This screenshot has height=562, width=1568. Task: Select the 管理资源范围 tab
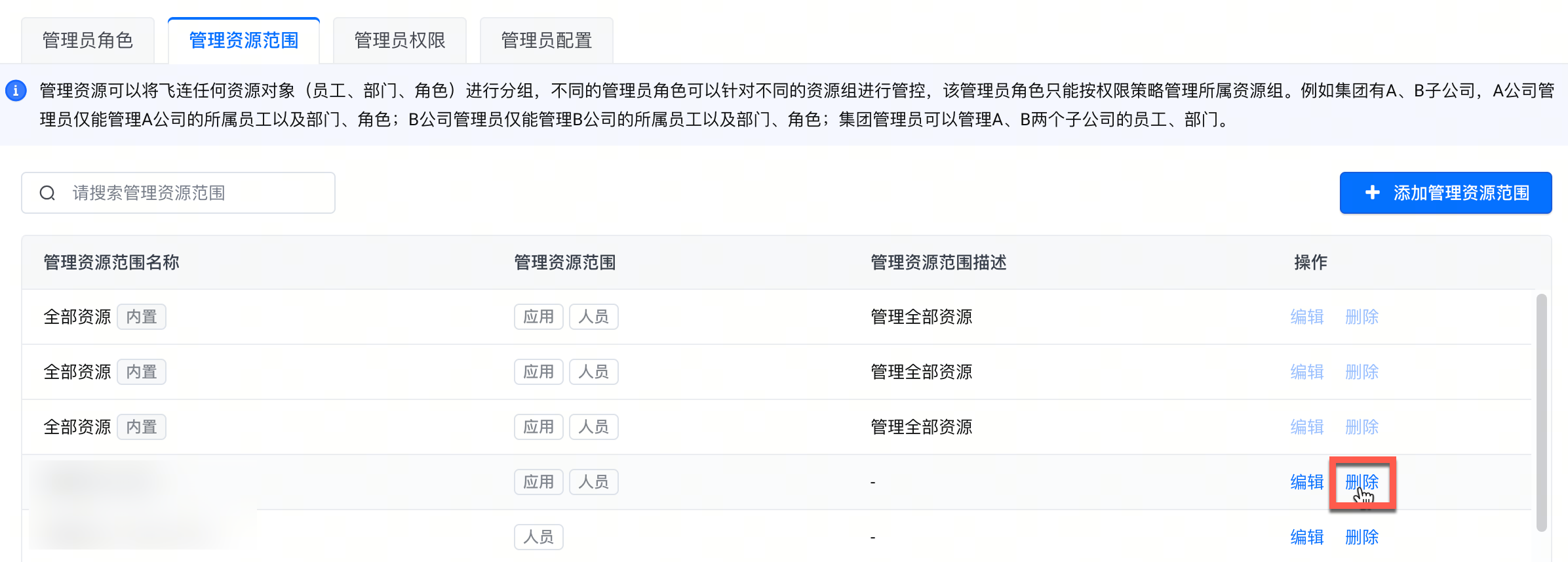(x=244, y=41)
